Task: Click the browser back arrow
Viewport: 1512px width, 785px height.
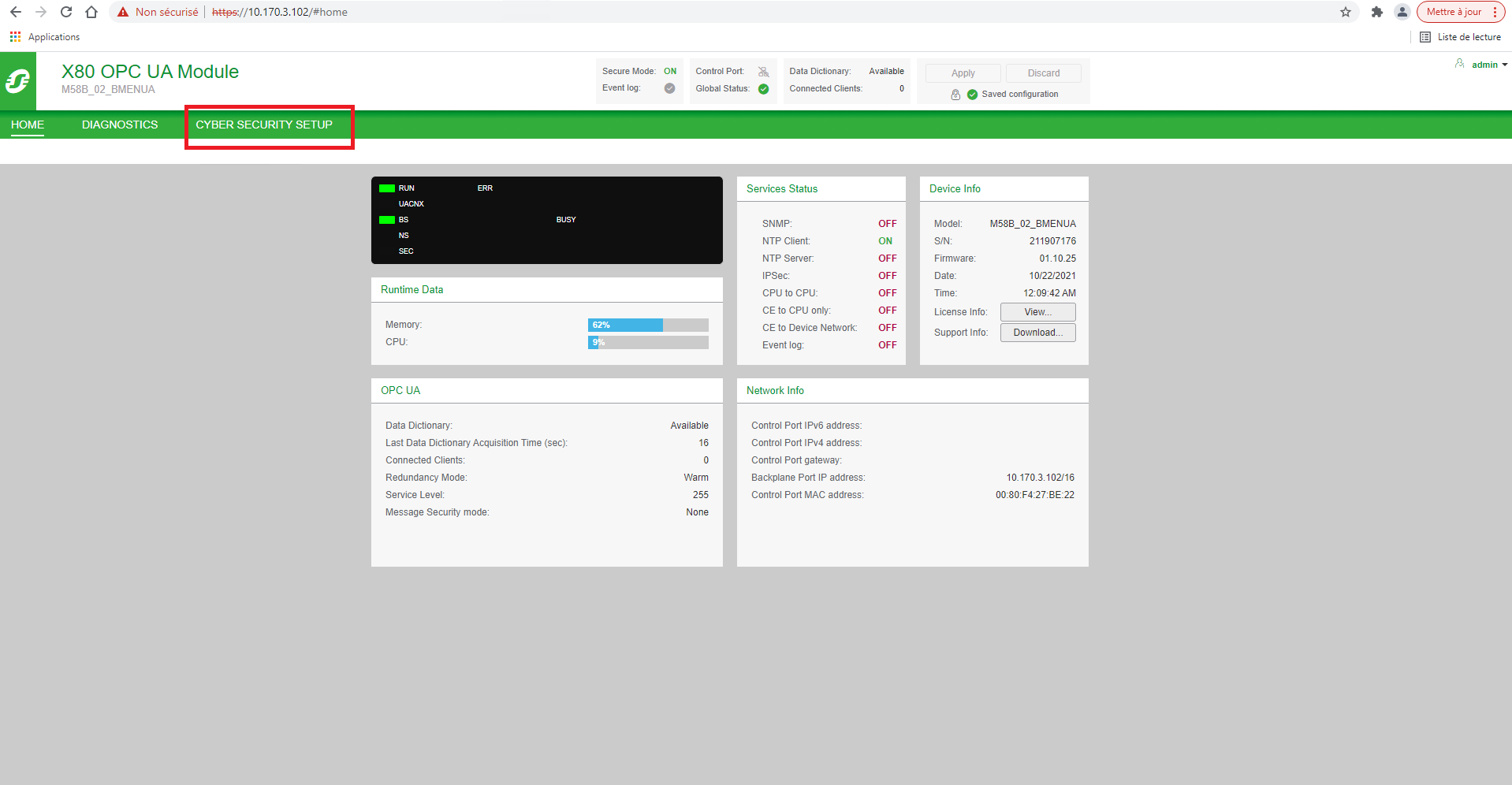Action: click(16, 12)
